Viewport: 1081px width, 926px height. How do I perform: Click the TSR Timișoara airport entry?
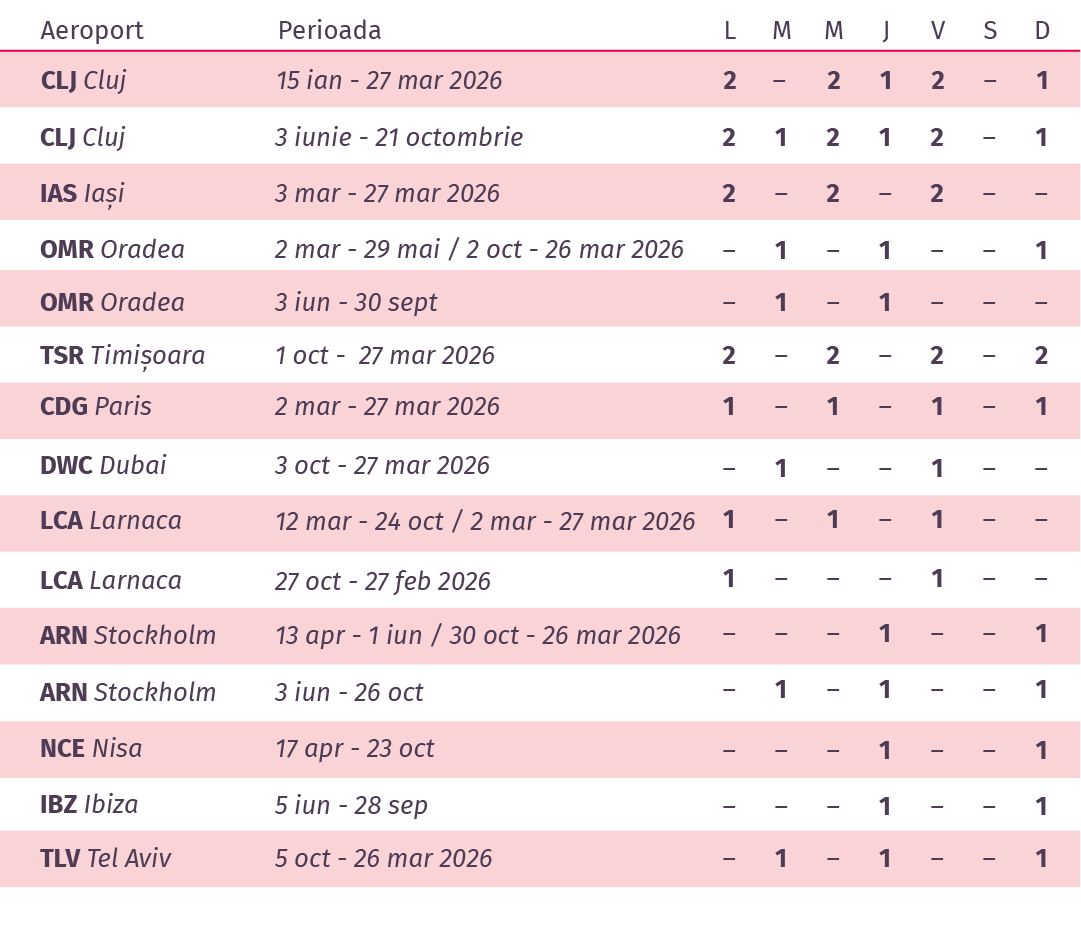[x=123, y=356]
